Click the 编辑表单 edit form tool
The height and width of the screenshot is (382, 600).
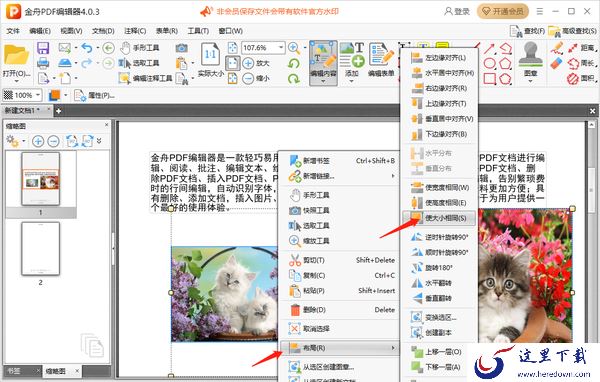(x=381, y=61)
